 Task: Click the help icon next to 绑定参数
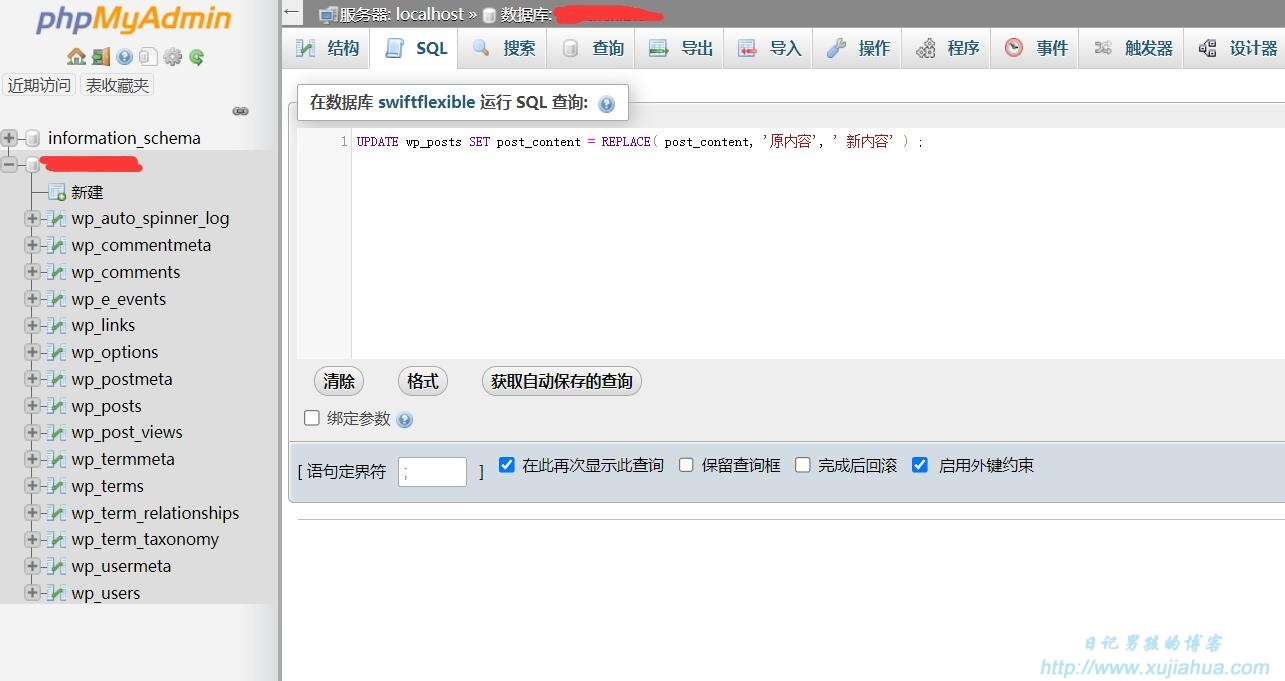click(404, 420)
